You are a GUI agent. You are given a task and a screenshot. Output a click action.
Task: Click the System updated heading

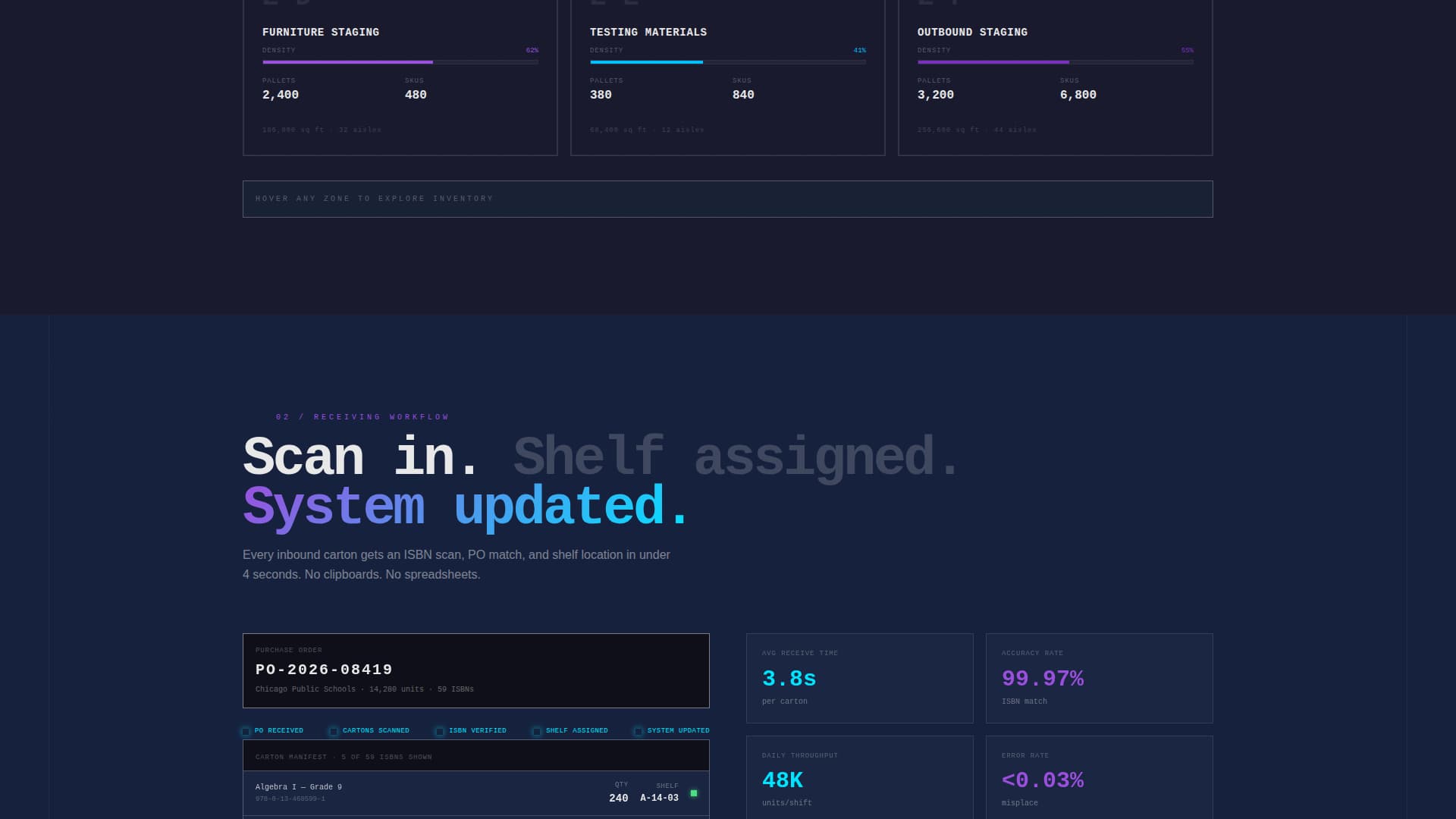click(466, 507)
